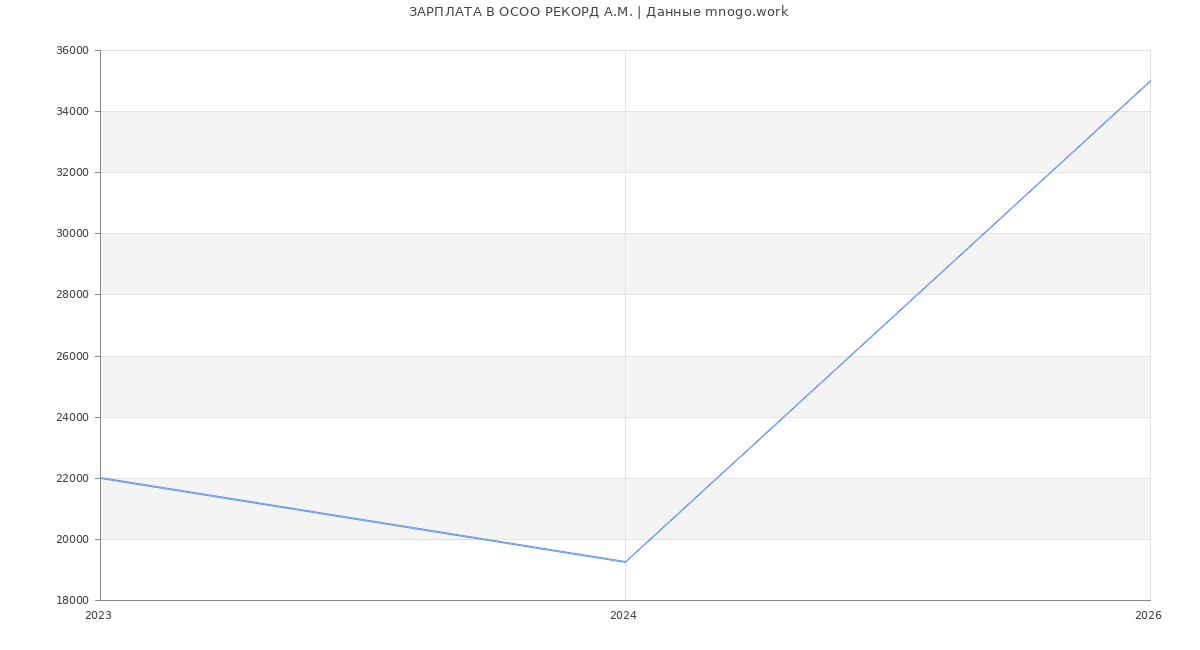Select the 20000 y-axis label
Viewport: 1200px width, 650px height.
[74, 539]
